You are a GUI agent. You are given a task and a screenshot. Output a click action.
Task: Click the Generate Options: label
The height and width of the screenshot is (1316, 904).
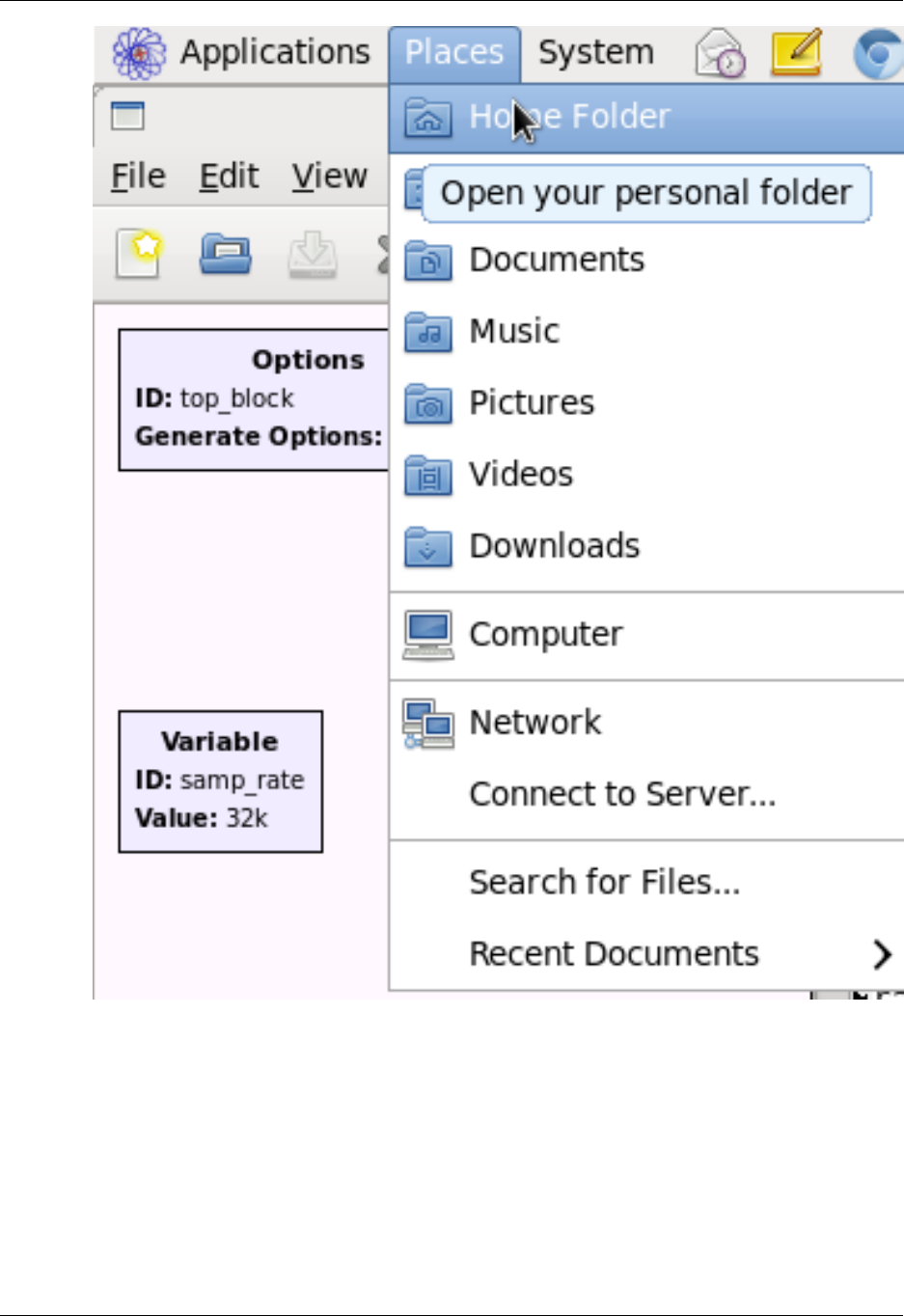(259, 436)
